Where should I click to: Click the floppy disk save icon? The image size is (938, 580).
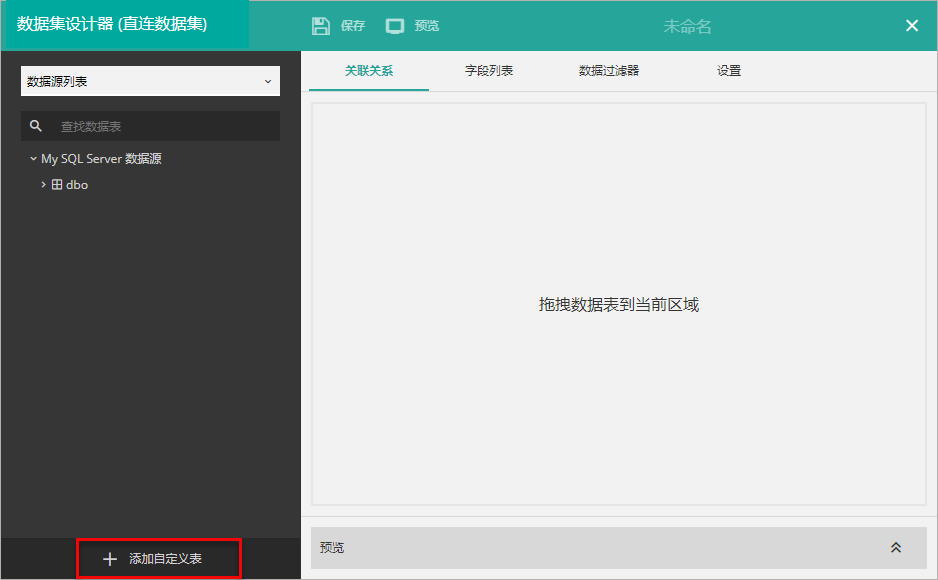pyautogui.click(x=321, y=26)
